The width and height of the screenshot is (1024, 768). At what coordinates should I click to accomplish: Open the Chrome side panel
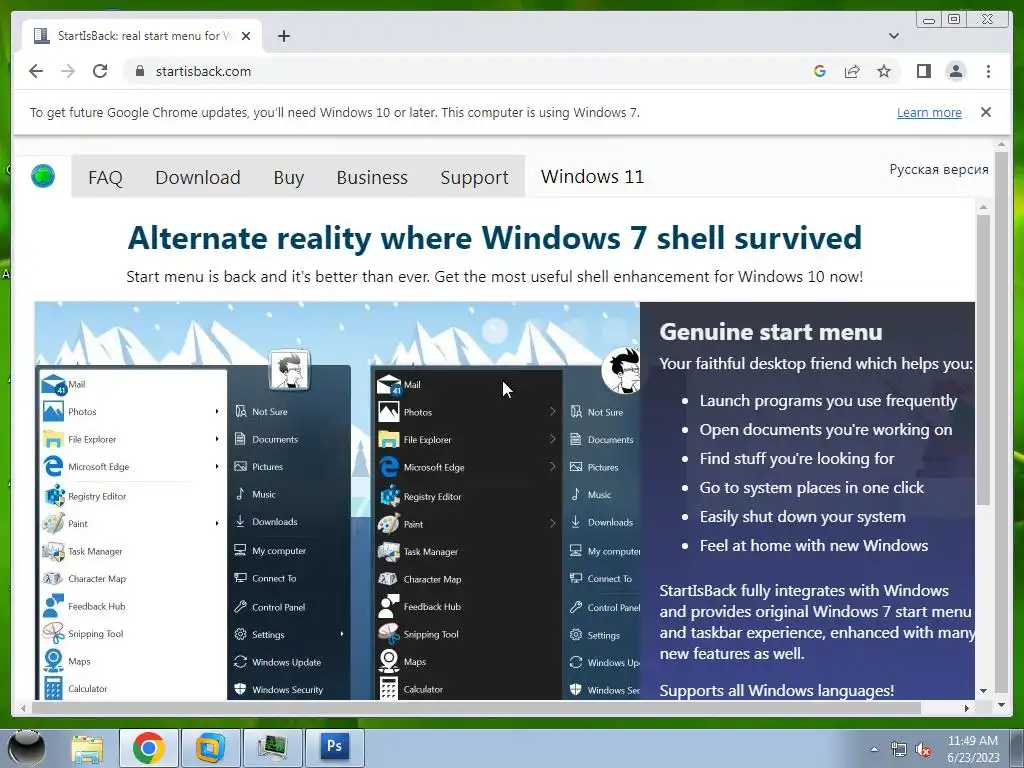click(x=923, y=71)
